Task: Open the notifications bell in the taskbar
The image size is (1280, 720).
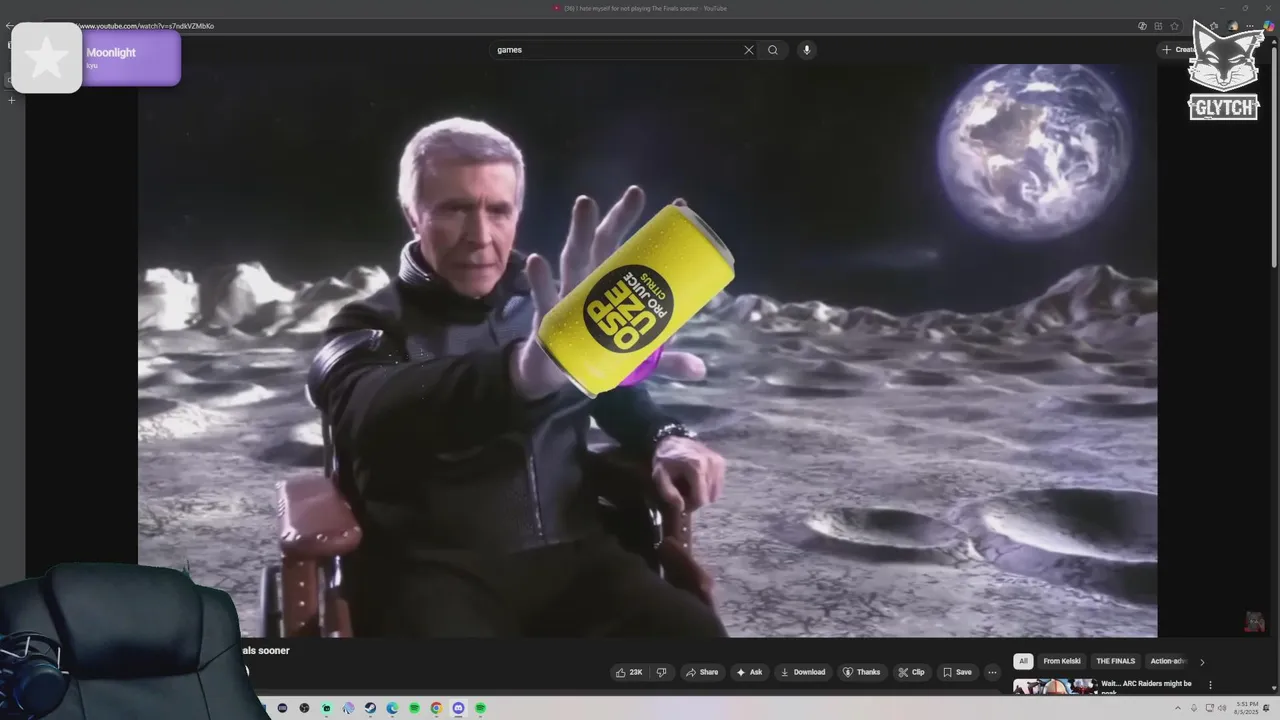Action: pos(1266,708)
